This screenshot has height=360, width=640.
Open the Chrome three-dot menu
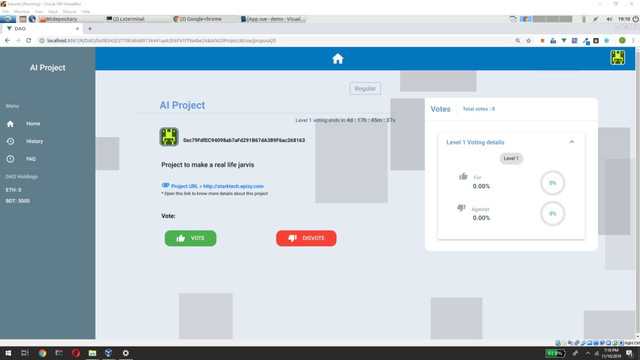coord(633,40)
